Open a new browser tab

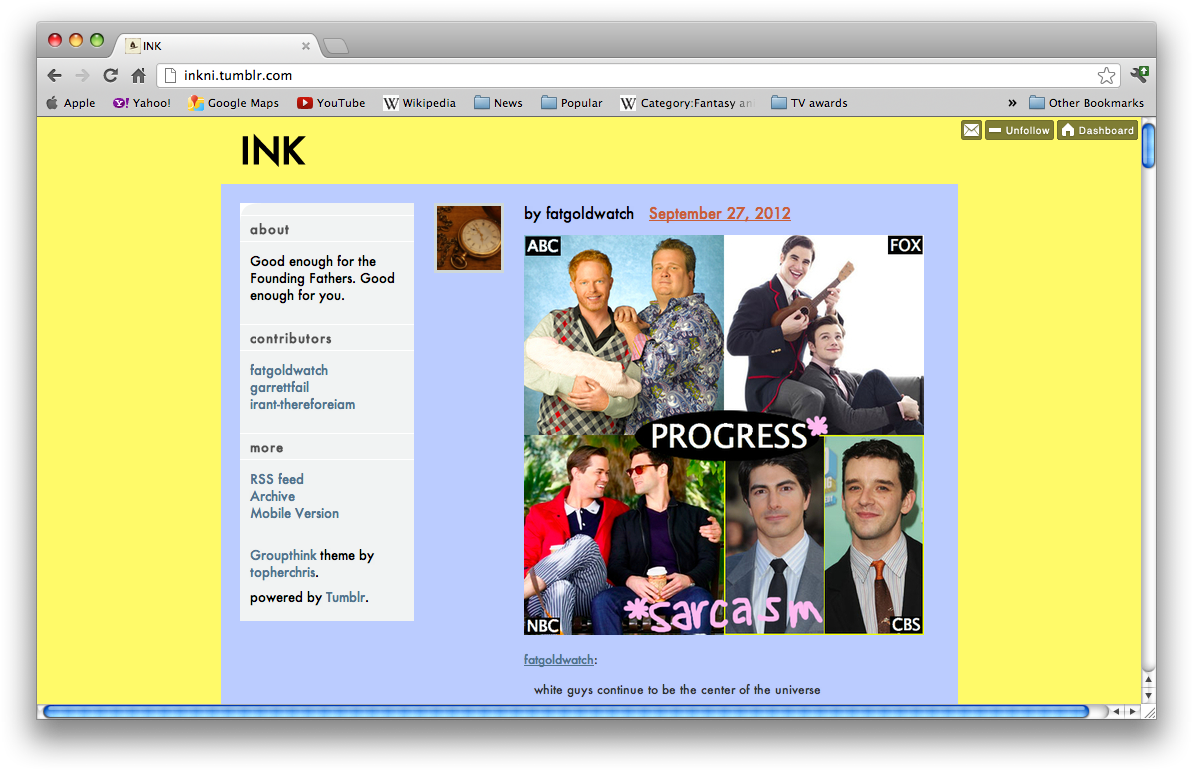336,45
